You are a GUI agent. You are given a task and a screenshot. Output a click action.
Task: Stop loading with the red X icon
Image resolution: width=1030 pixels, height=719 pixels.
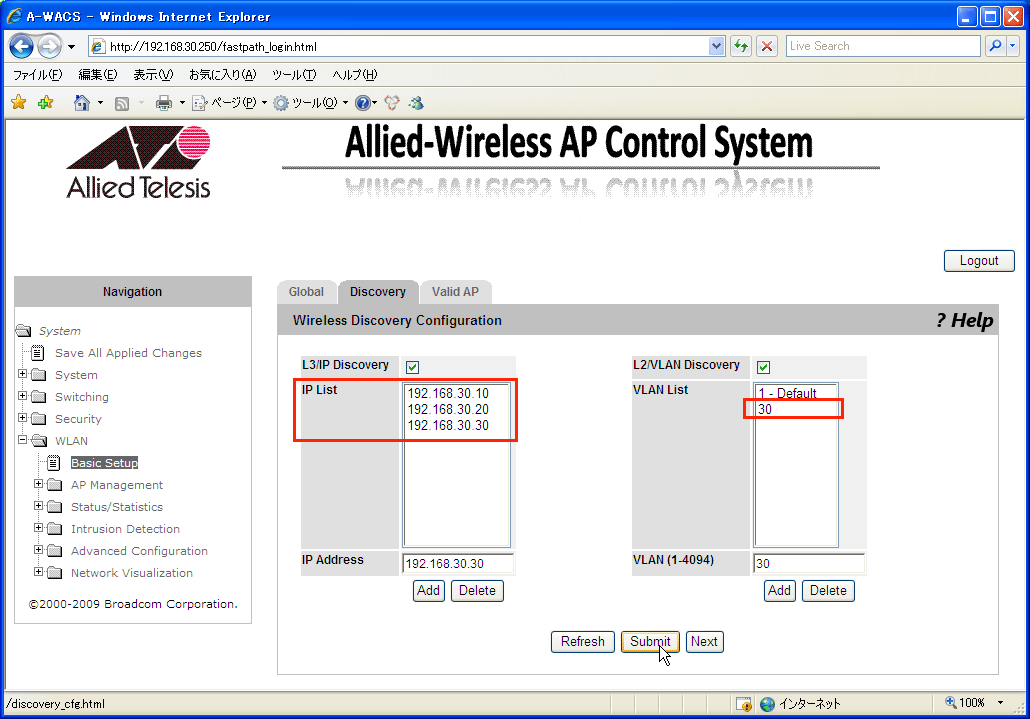coord(767,47)
